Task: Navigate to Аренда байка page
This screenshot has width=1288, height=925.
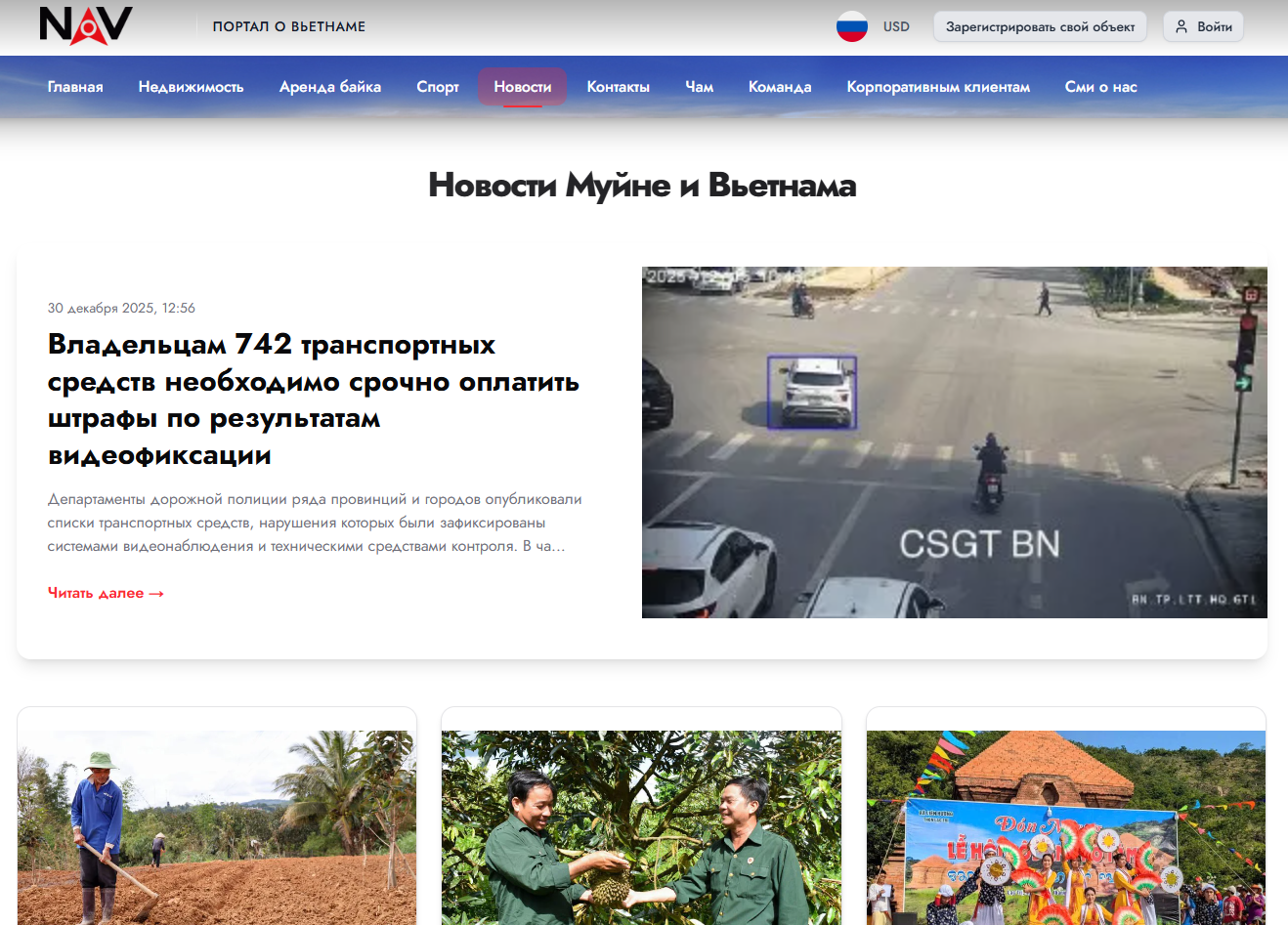Action: pyautogui.click(x=329, y=87)
